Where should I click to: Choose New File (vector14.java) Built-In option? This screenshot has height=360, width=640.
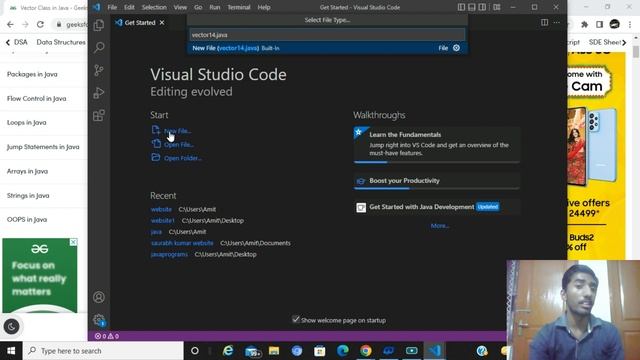click(327, 48)
